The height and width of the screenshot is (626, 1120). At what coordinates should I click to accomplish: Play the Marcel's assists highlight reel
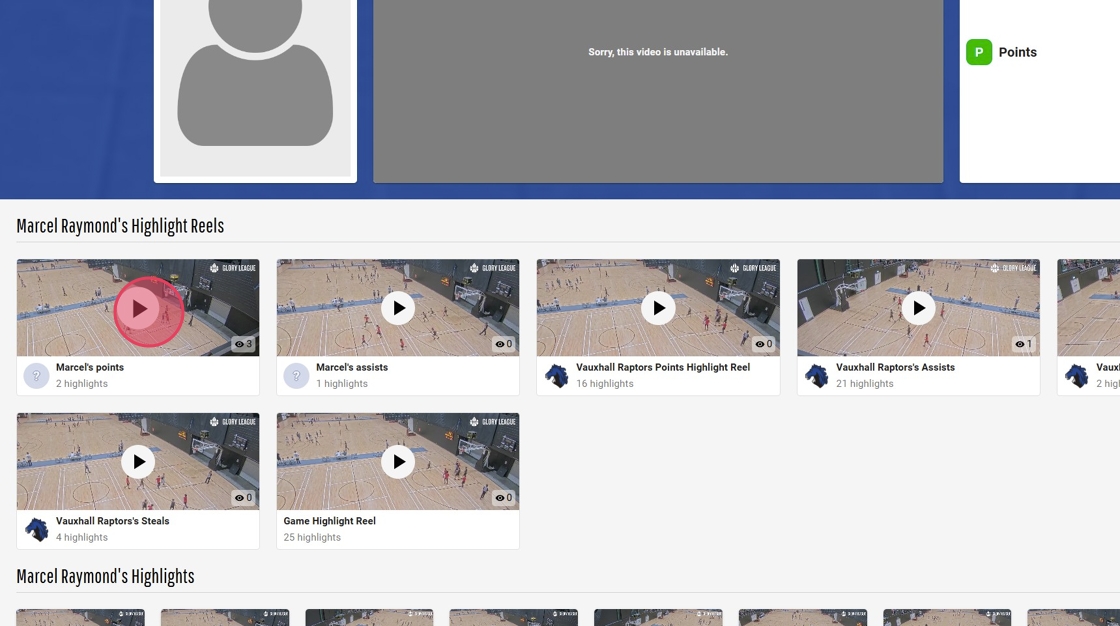coord(398,308)
